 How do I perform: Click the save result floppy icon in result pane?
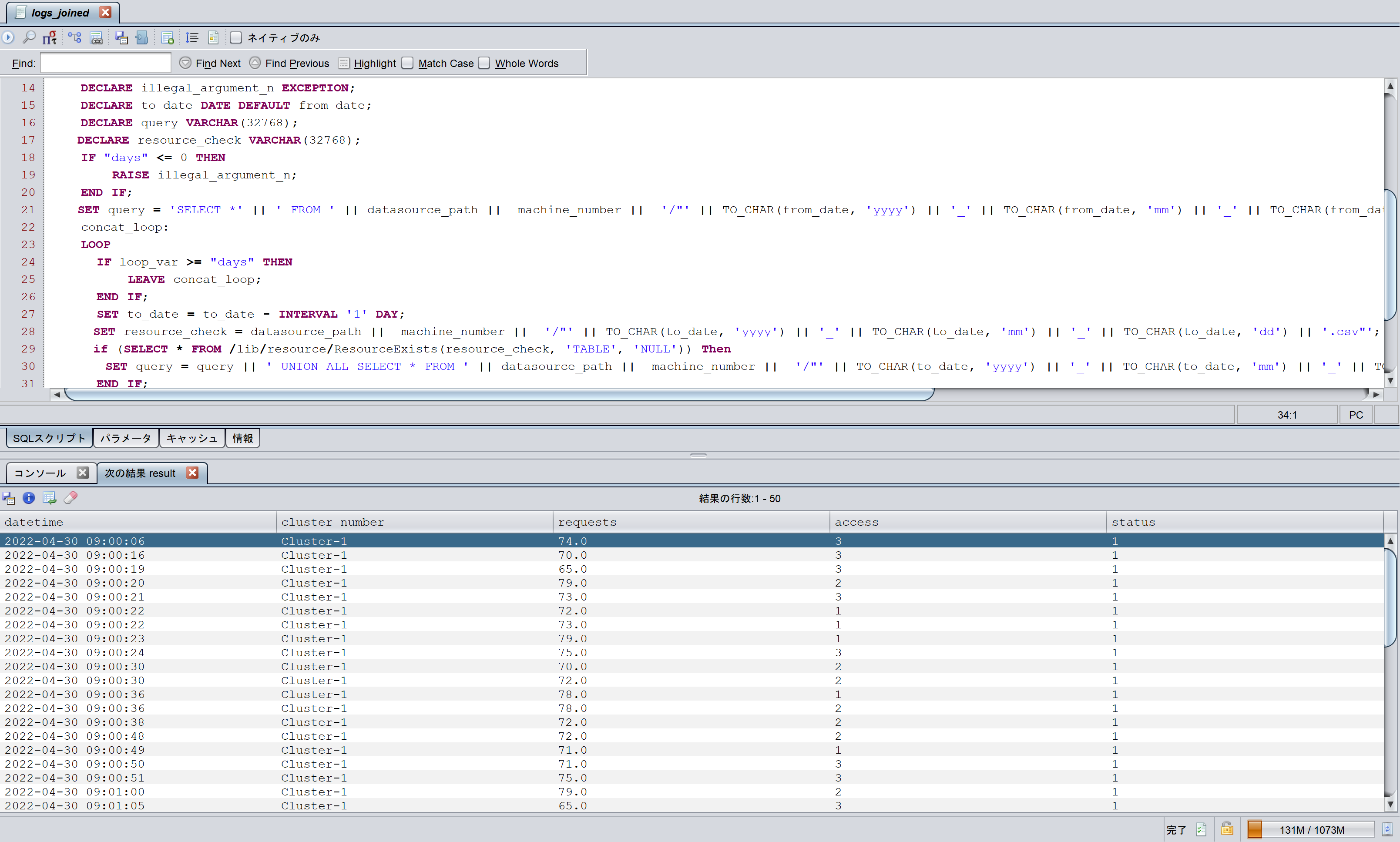point(9,498)
